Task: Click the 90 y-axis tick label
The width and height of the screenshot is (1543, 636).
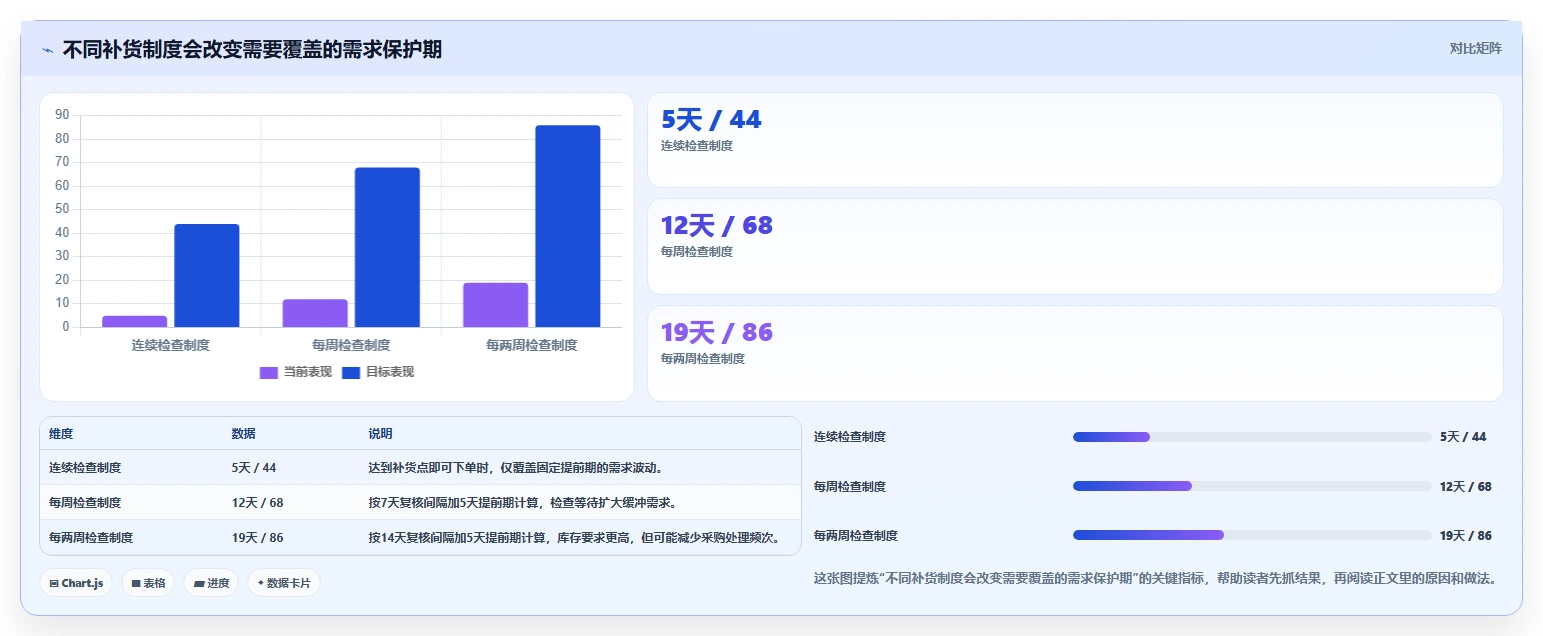Action: point(63,115)
